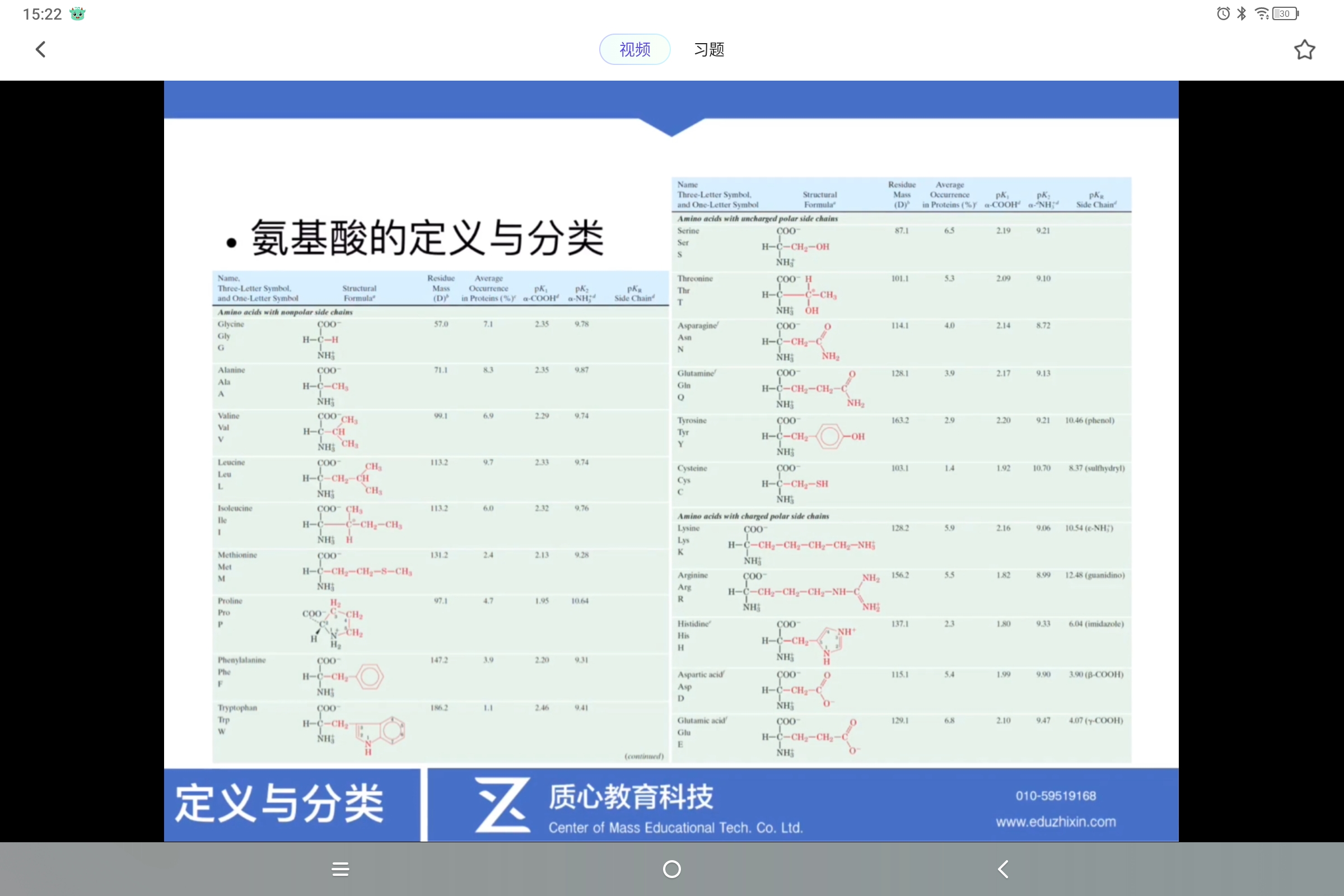
Task: Tap the Z logo of 质心教育科技
Action: tap(503, 805)
